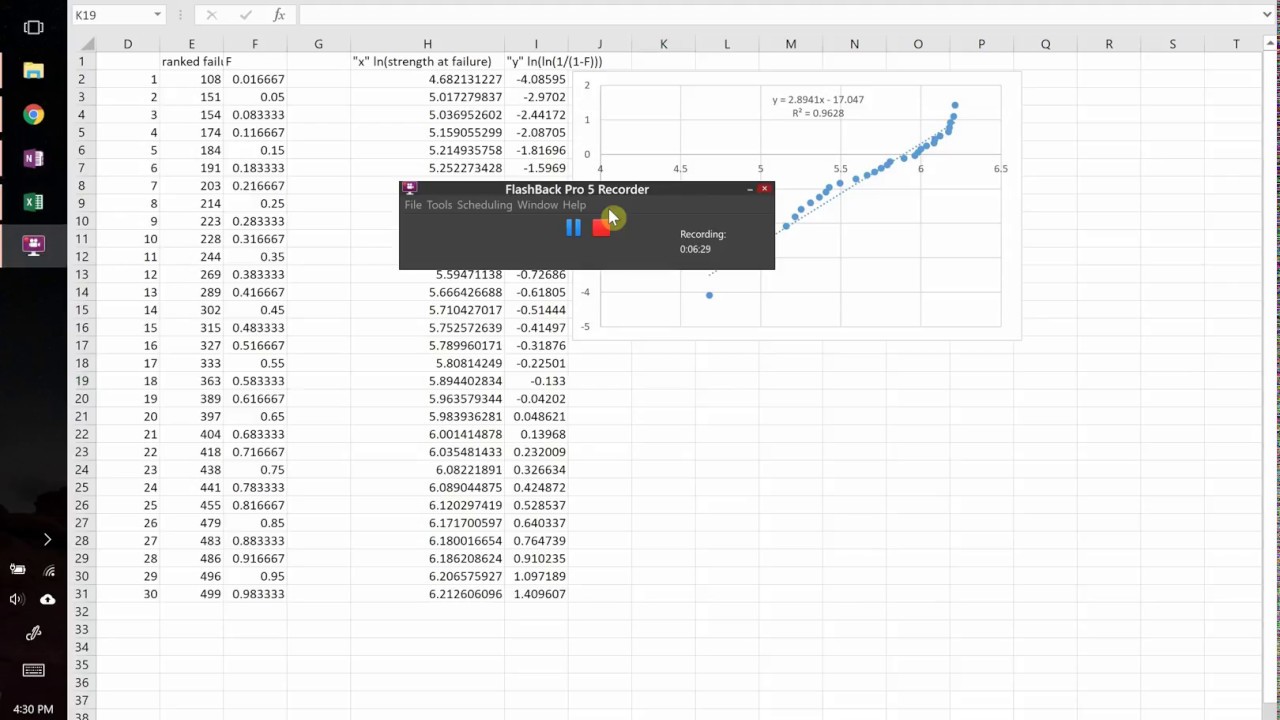Pause the FlashBack recording
Viewport: 1280px width, 720px height.
(573, 228)
